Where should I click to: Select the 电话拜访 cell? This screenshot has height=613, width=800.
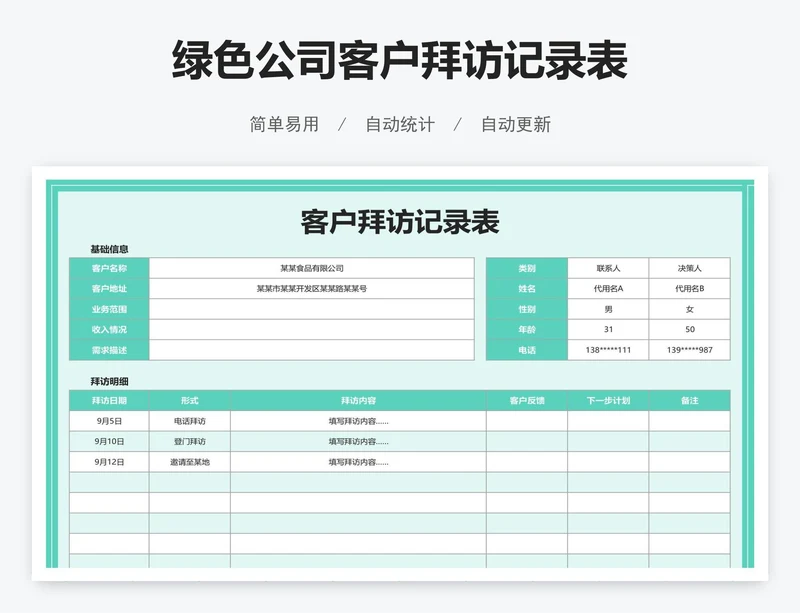point(190,421)
